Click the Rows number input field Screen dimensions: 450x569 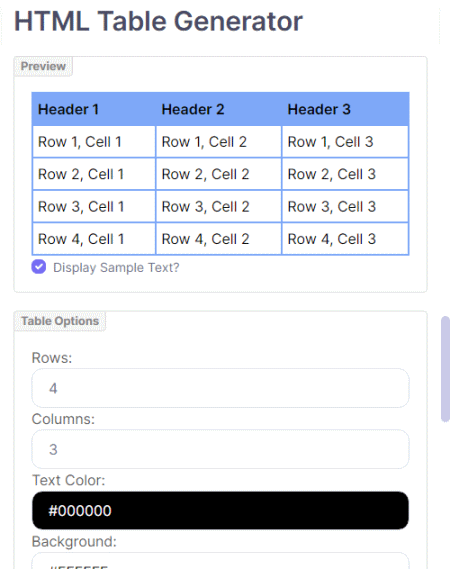click(220, 388)
